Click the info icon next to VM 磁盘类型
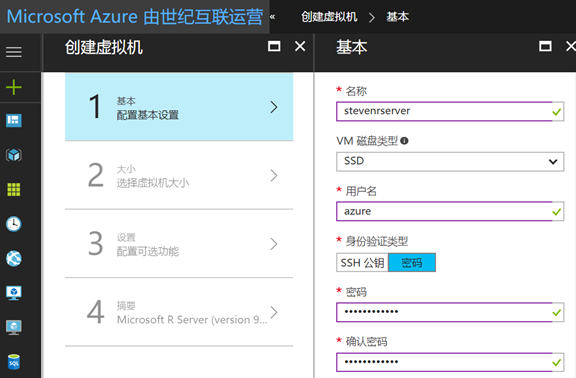Screen dimensions: 576x378 tap(404, 141)
